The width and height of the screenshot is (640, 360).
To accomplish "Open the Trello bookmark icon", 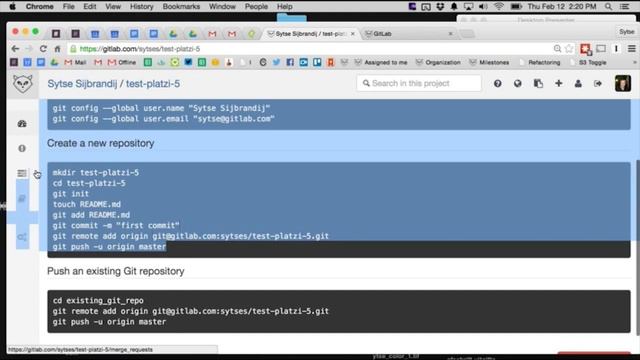I will [317, 62].
